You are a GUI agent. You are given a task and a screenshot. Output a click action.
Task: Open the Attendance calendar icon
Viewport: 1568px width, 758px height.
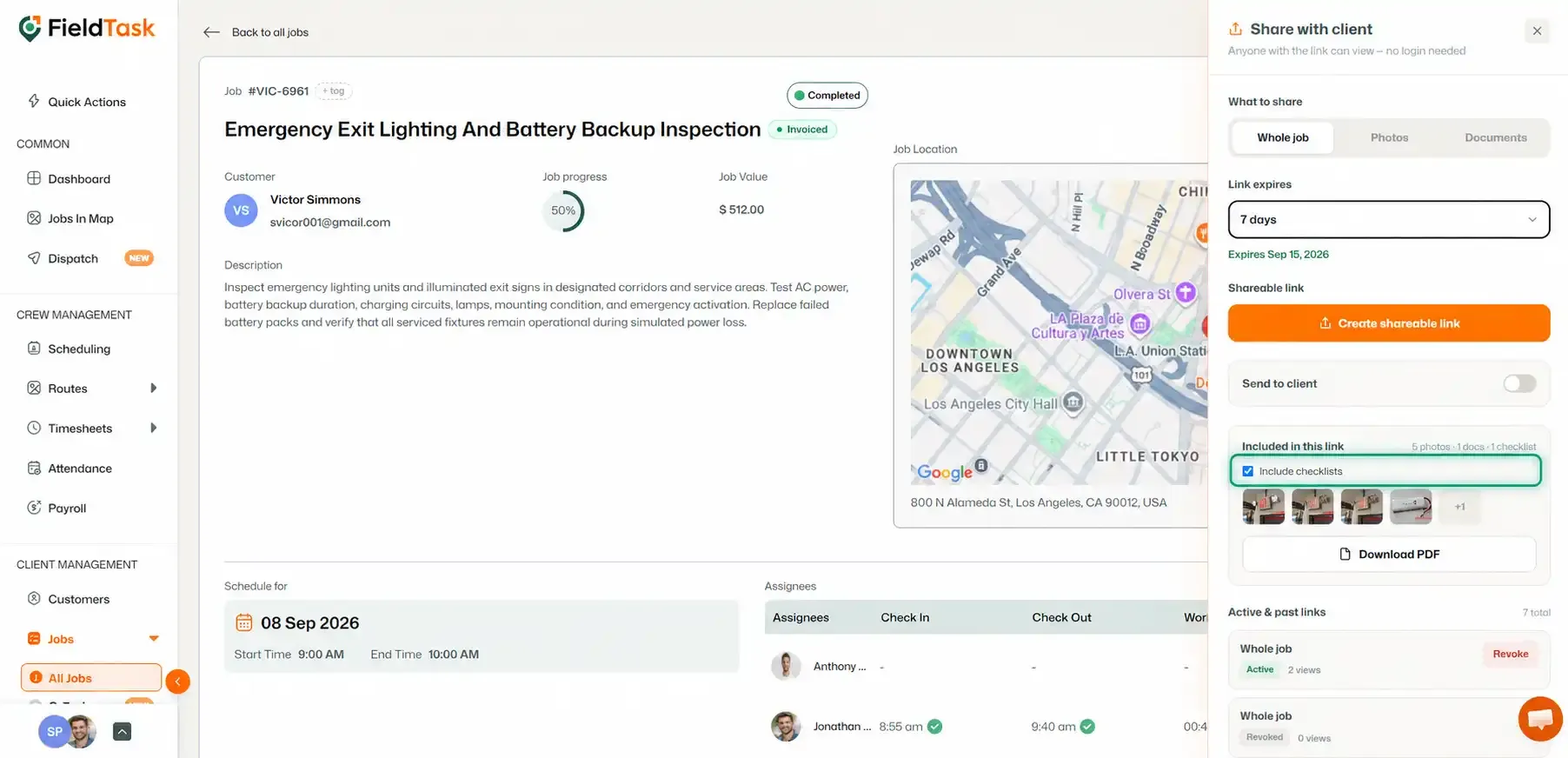[x=34, y=468]
